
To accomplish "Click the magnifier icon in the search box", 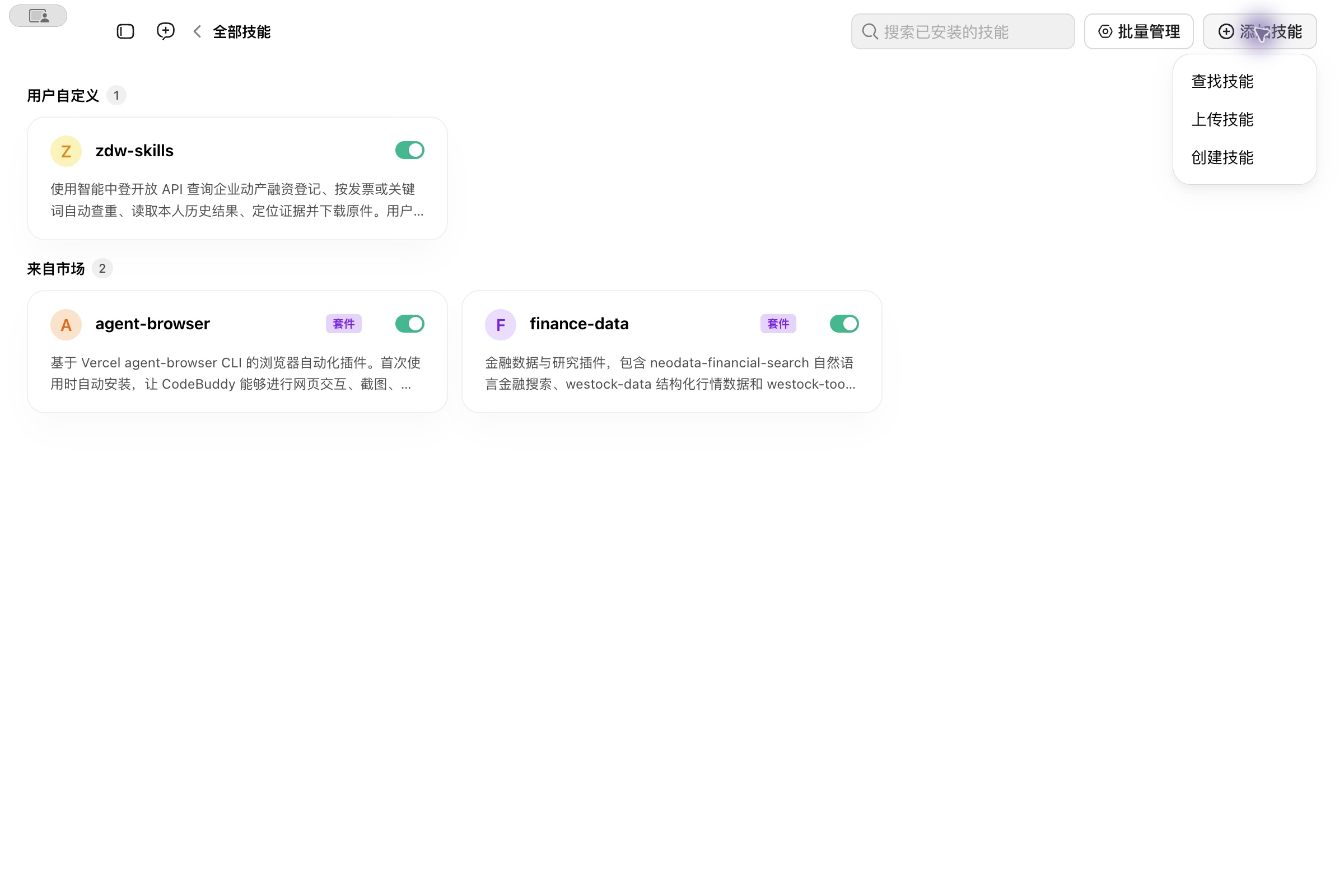I will (870, 31).
